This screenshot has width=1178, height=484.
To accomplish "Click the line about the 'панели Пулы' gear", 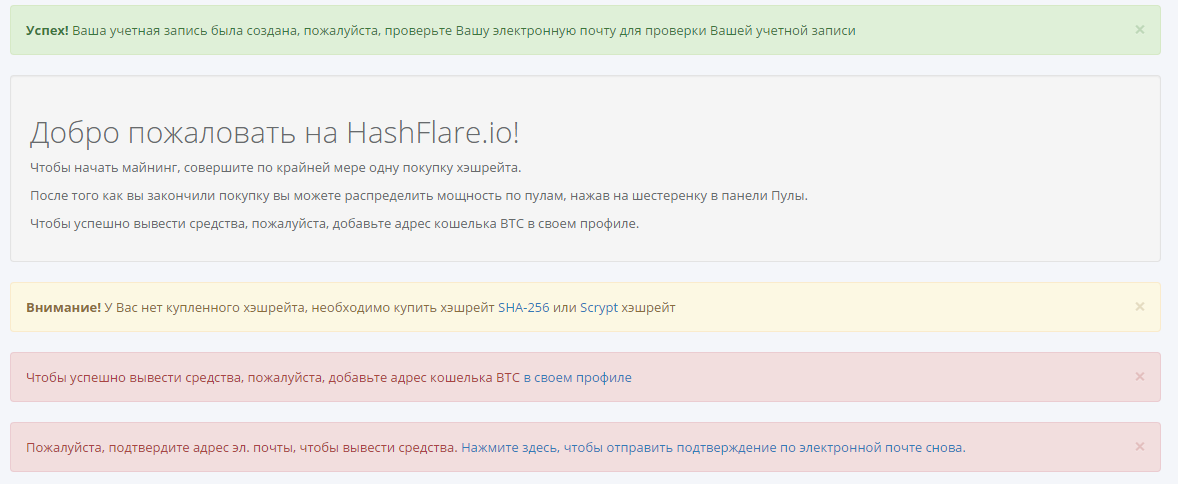I will click(x=419, y=195).
